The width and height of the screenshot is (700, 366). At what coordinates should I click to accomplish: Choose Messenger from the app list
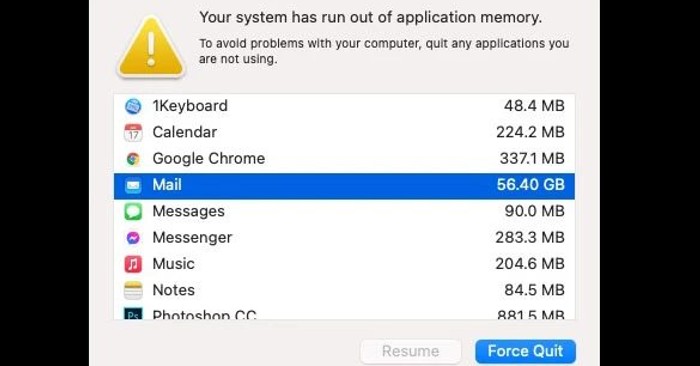344,238
